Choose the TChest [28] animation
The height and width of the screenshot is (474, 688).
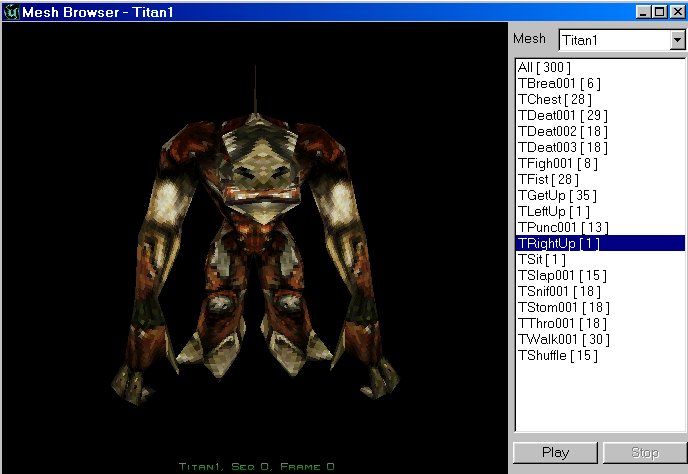[556, 99]
